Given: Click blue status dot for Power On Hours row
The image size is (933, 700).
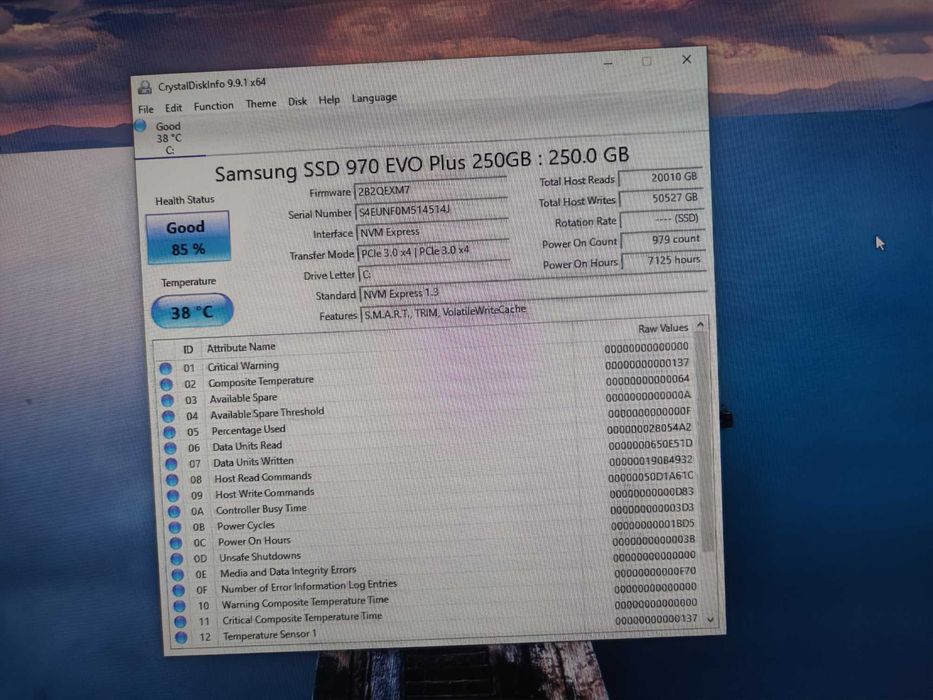Looking at the screenshot, I should click(176, 543).
